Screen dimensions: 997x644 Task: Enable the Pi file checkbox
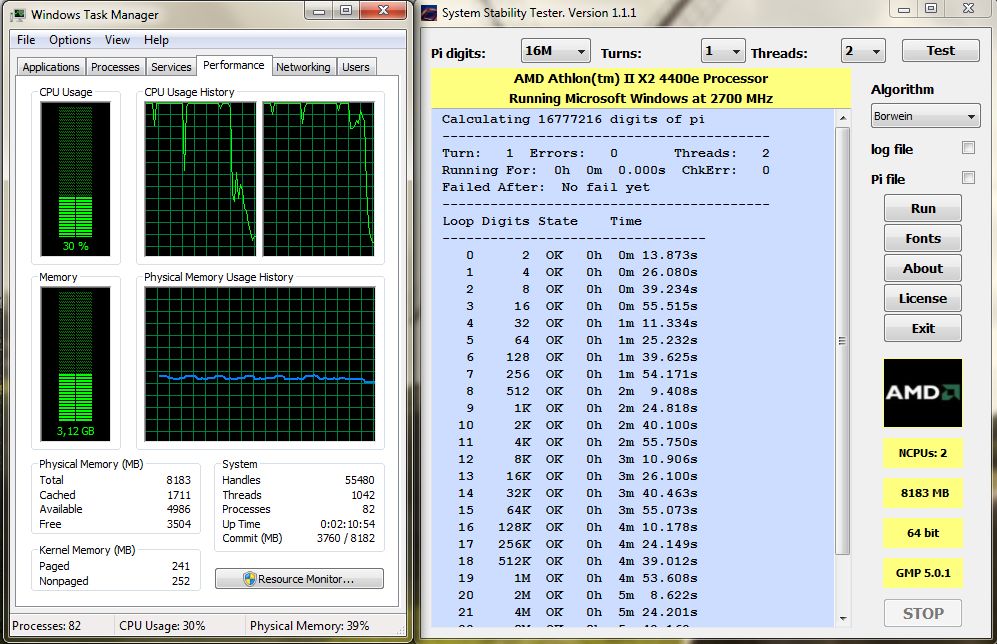pyautogui.click(x=968, y=178)
